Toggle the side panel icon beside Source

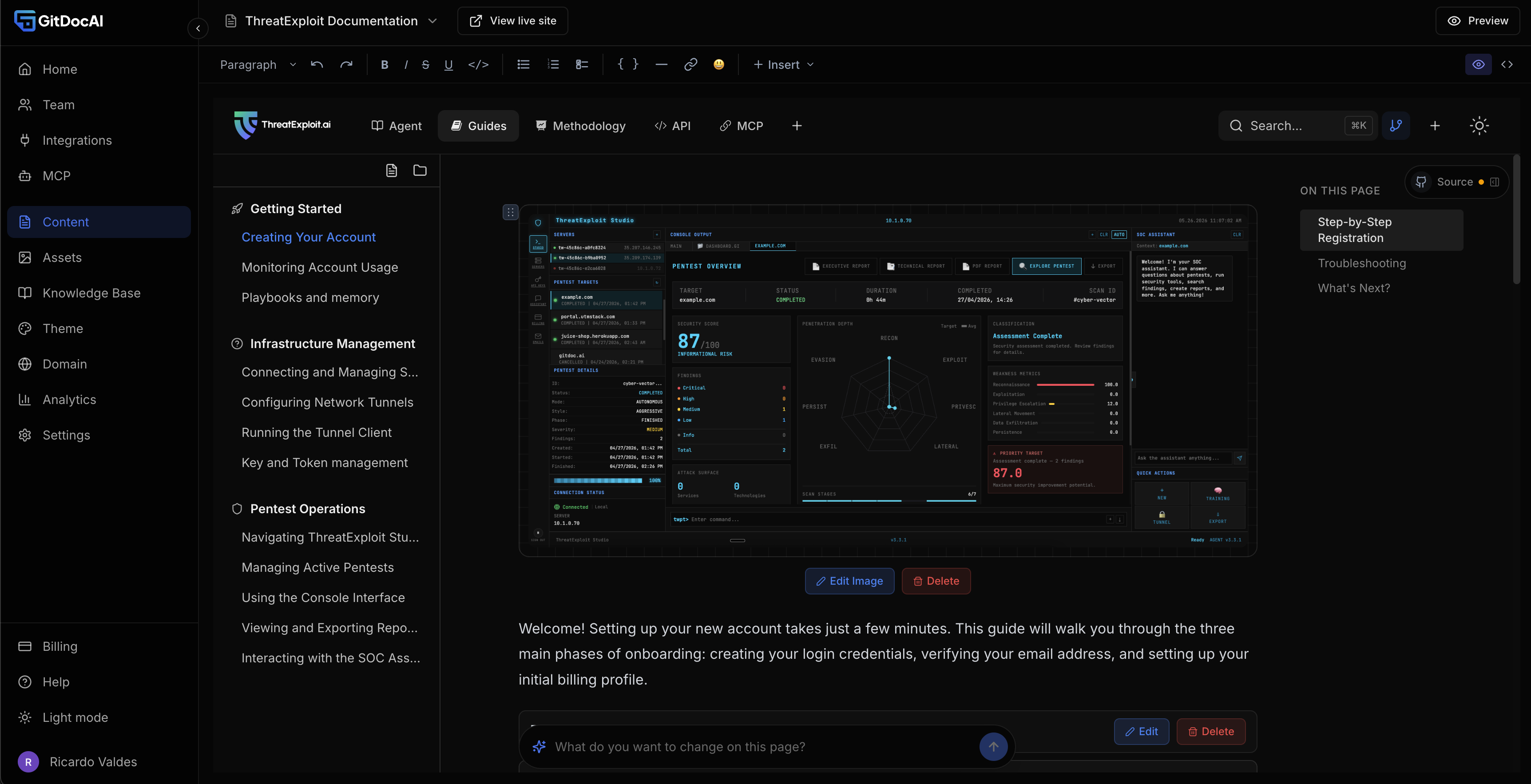pyautogui.click(x=1495, y=182)
